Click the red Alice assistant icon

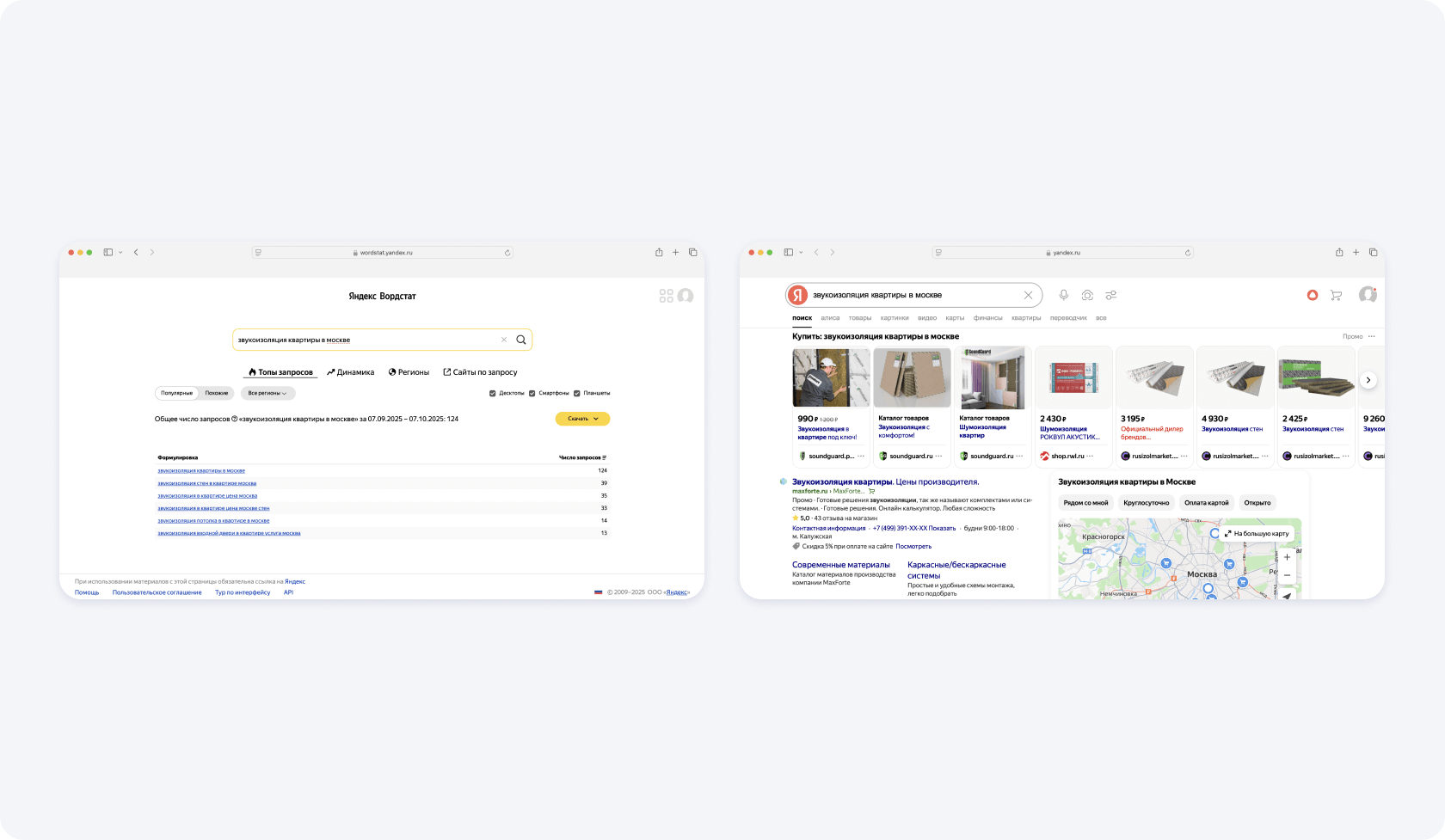(x=1313, y=295)
